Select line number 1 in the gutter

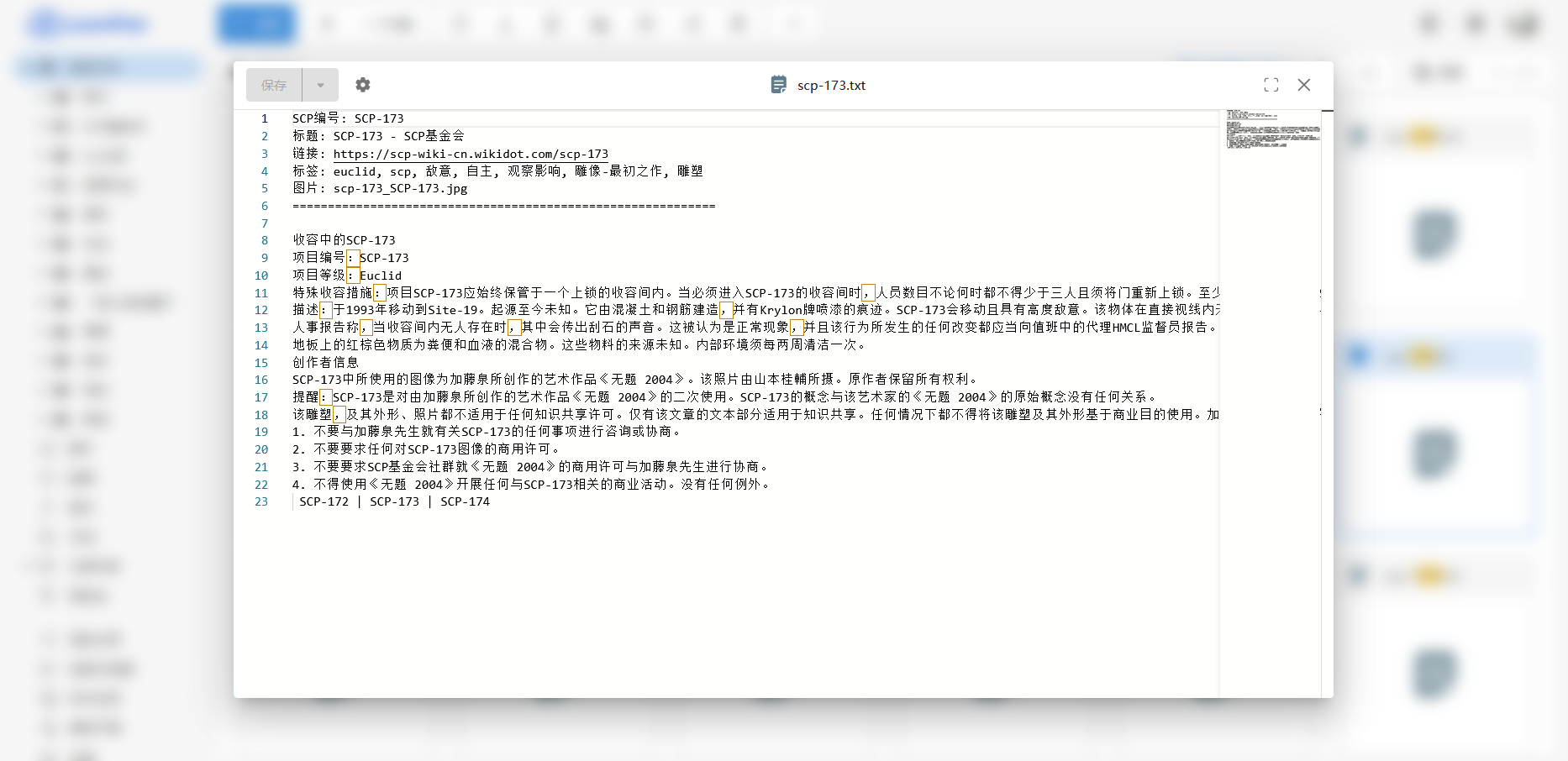pos(264,118)
